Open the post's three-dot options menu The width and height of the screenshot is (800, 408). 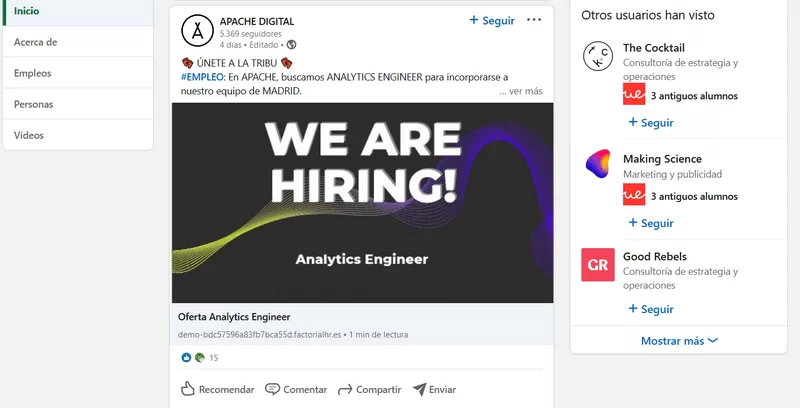[534, 20]
